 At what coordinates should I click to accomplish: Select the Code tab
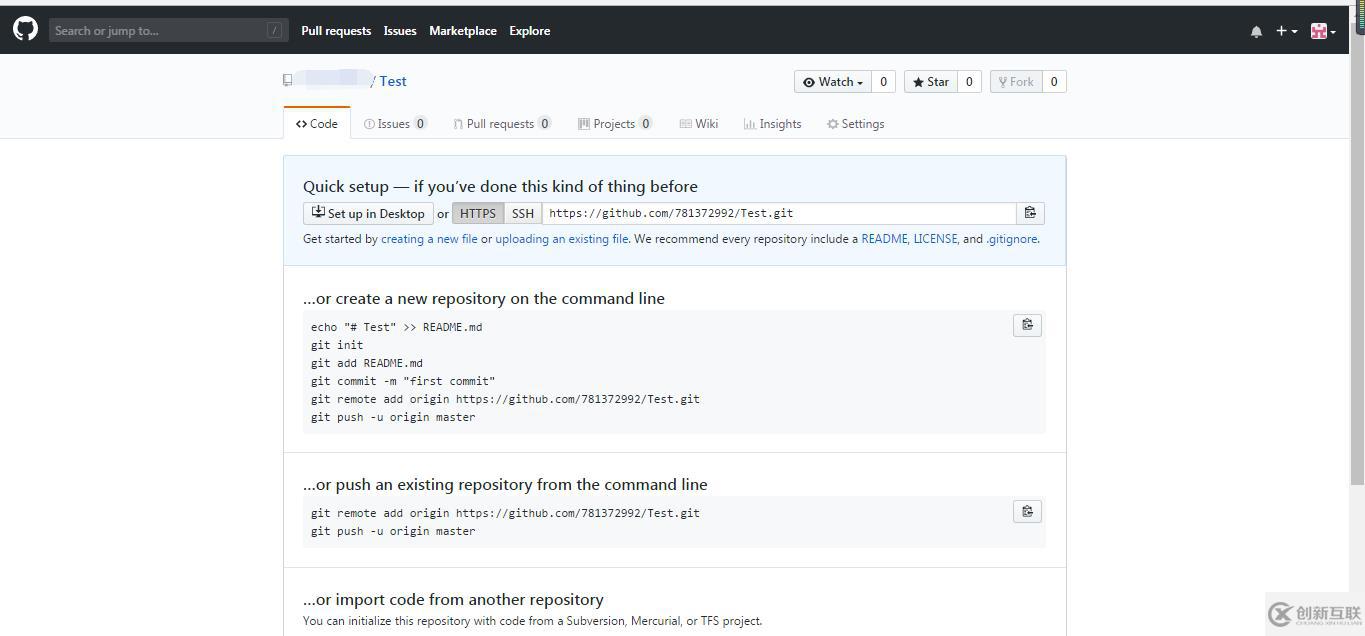tap(317, 123)
